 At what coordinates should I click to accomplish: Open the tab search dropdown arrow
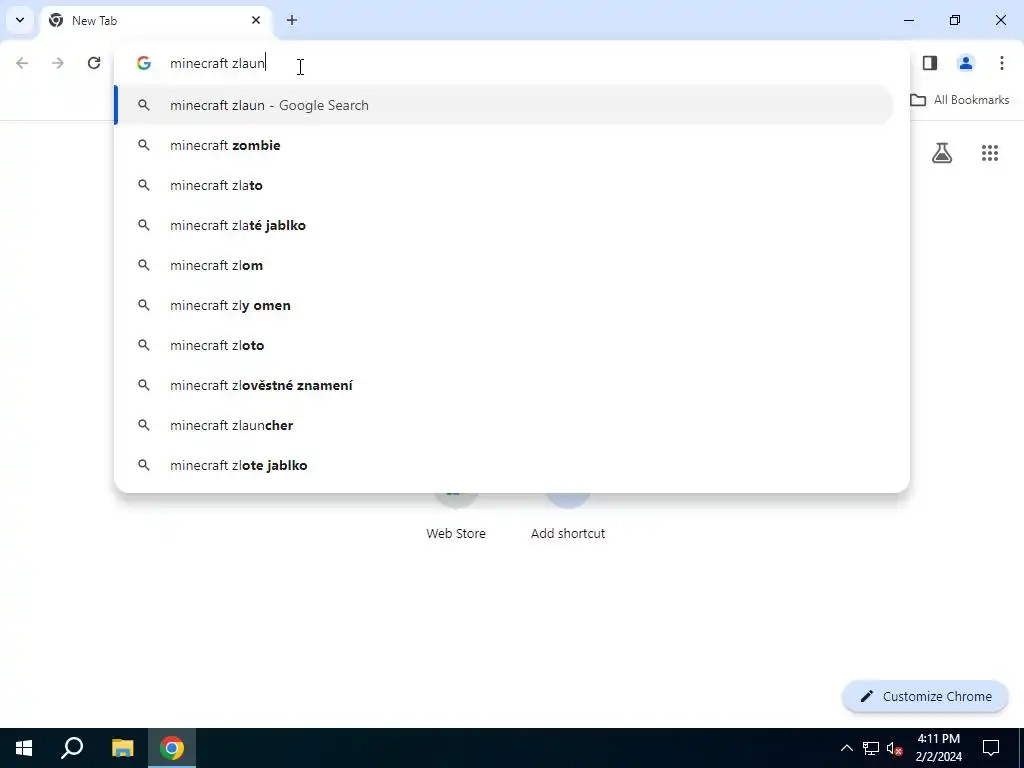click(20, 20)
